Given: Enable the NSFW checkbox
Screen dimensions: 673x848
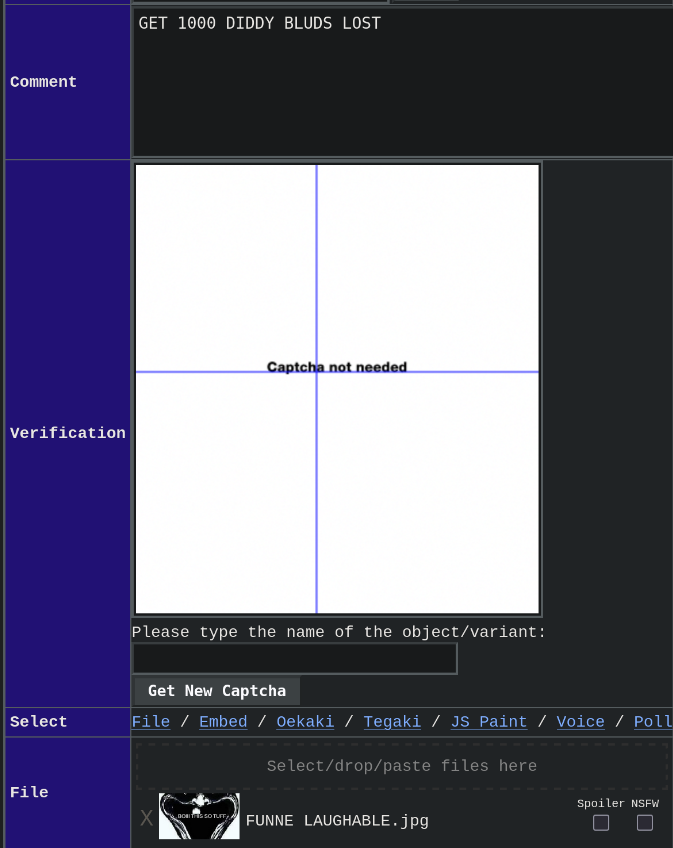Looking at the screenshot, I should (644, 823).
